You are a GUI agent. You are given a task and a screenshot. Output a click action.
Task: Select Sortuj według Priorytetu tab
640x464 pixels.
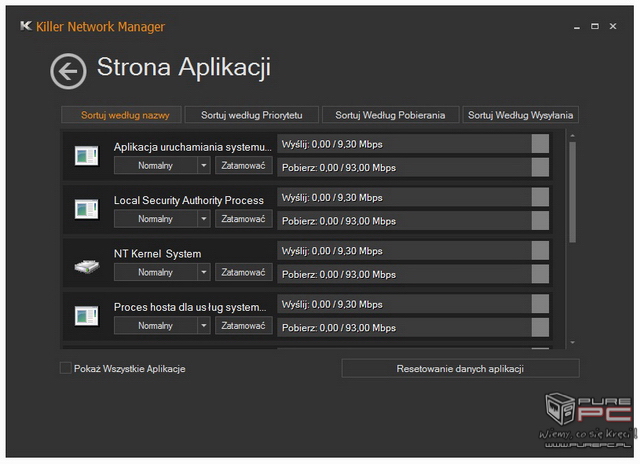point(251,115)
